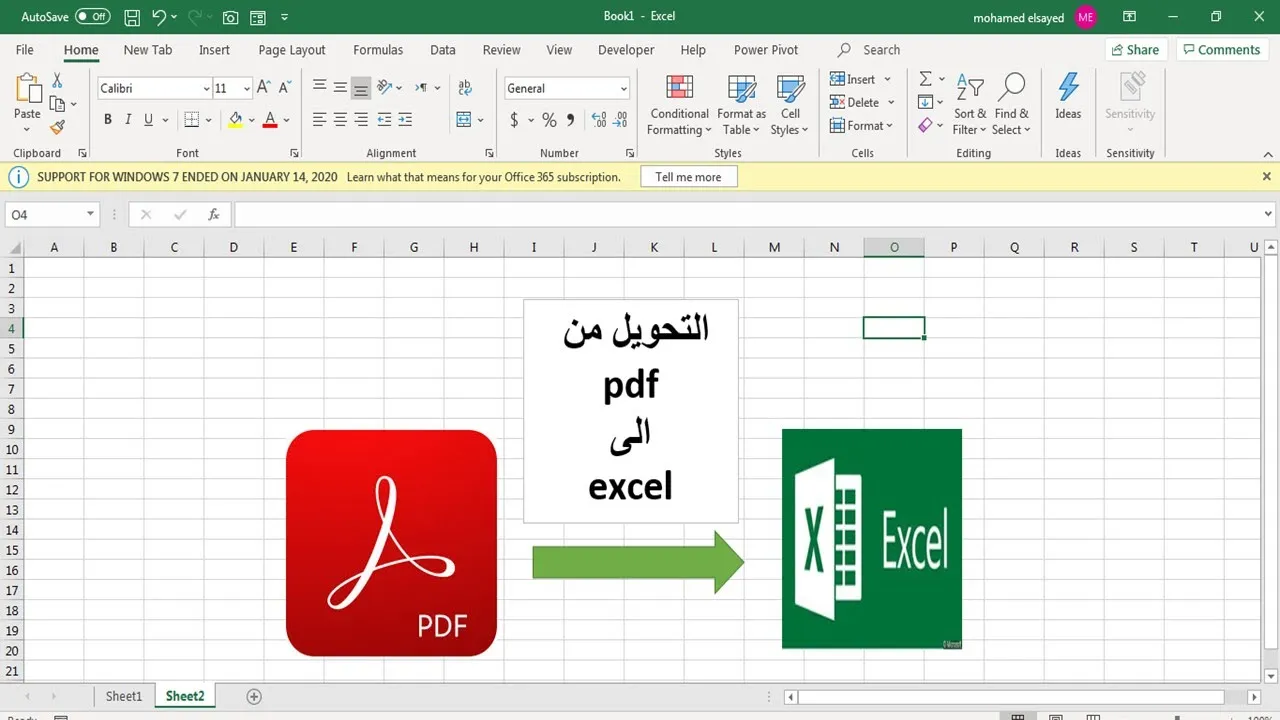Click the Middle Align icon
The height and width of the screenshot is (720, 1280).
pos(340,88)
